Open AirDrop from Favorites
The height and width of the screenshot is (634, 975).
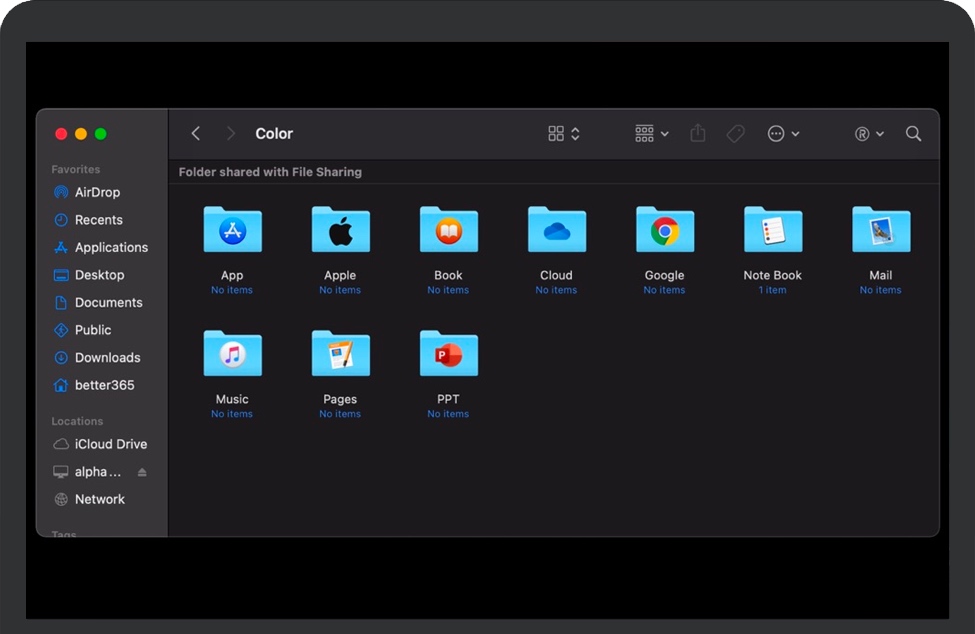97,192
